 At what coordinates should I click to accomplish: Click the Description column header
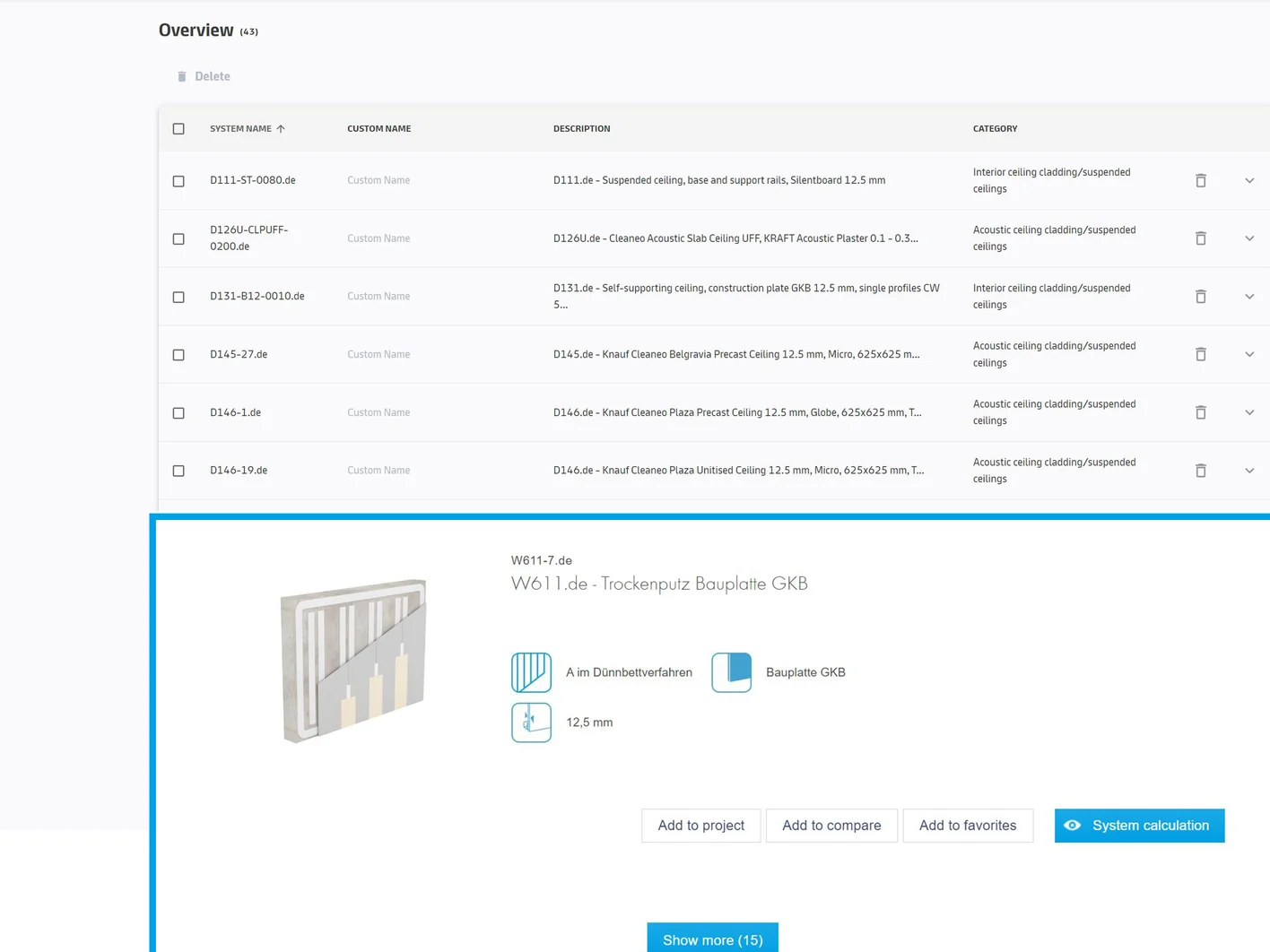tap(581, 129)
